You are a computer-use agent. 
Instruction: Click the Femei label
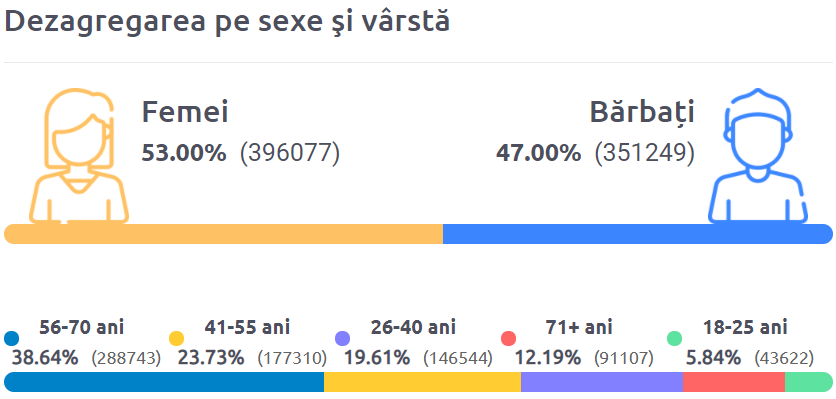185,113
